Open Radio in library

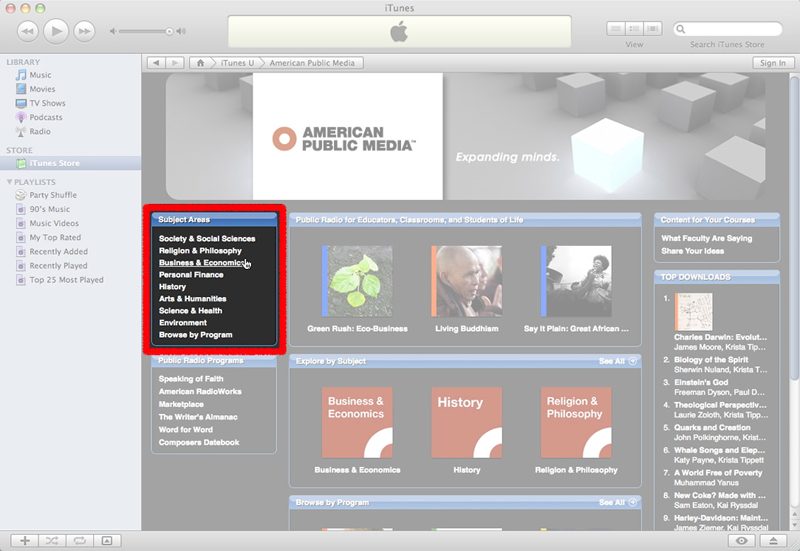[x=40, y=132]
